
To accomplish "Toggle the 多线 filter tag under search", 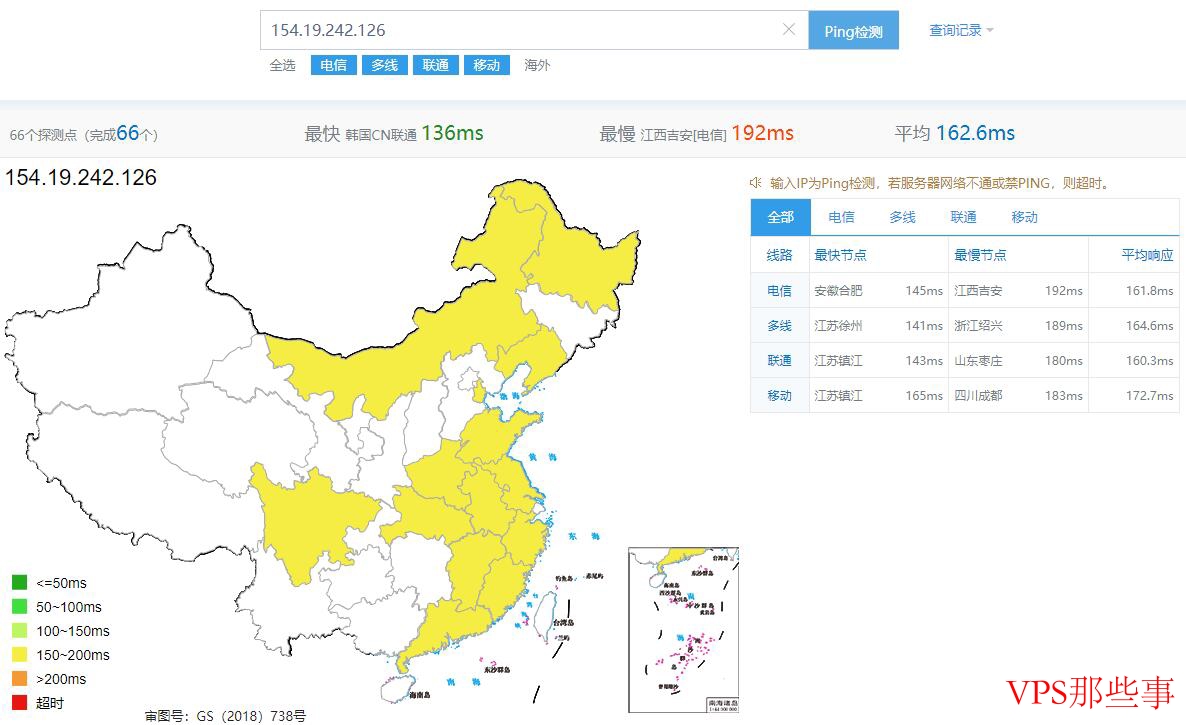I will pyautogui.click(x=385, y=65).
